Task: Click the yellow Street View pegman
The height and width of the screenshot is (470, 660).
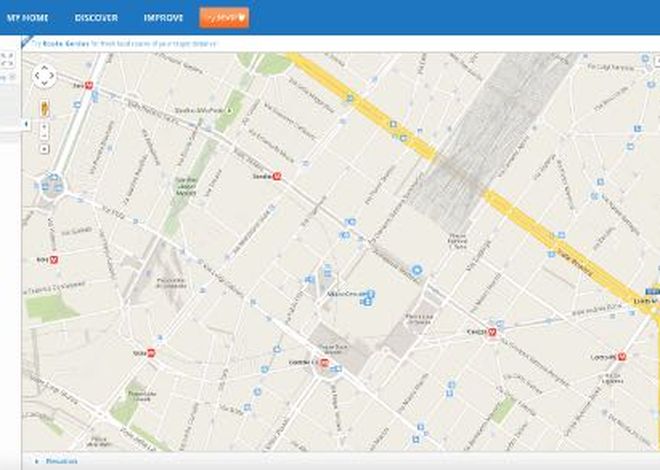Action: click(x=45, y=108)
